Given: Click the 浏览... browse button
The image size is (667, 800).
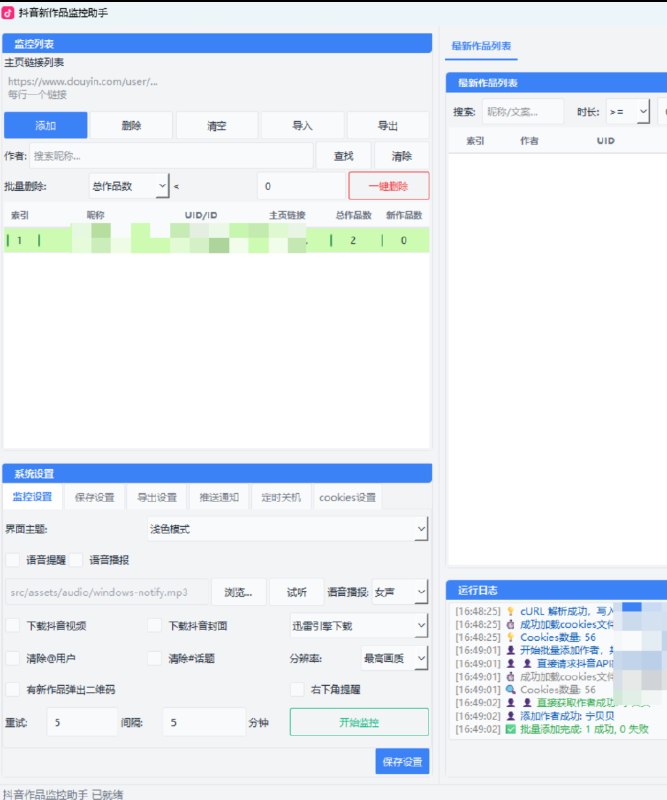Looking at the screenshot, I should (238, 592).
